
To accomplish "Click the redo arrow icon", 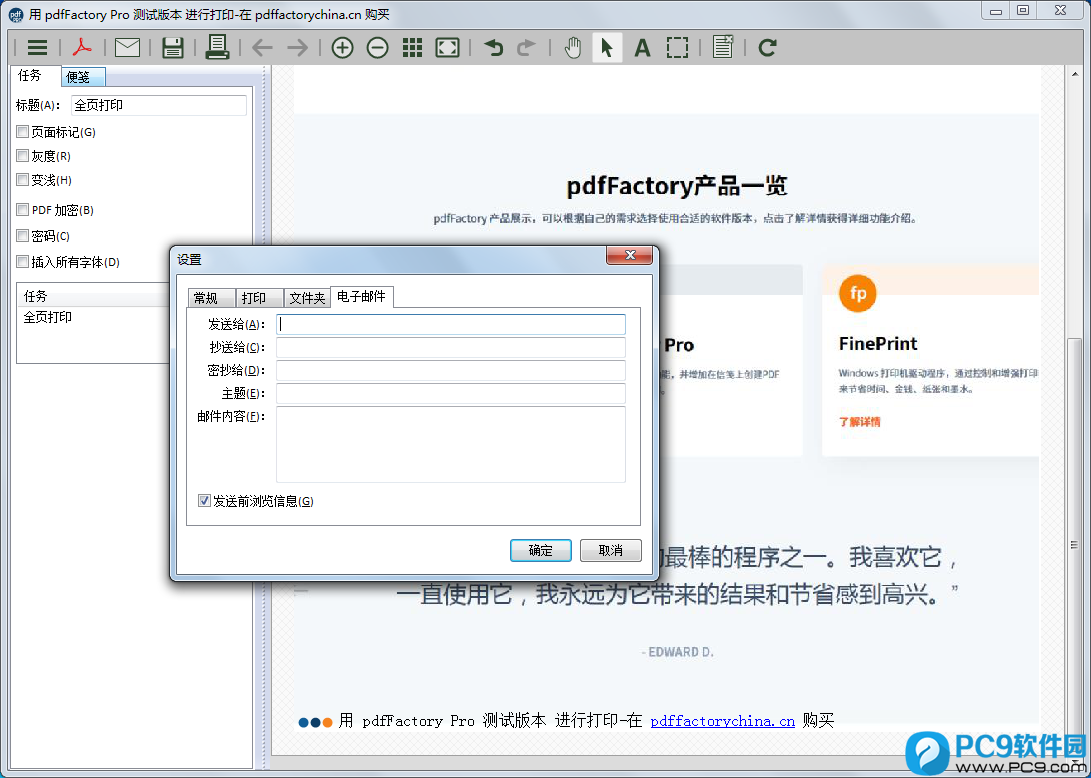I will coord(527,47).
